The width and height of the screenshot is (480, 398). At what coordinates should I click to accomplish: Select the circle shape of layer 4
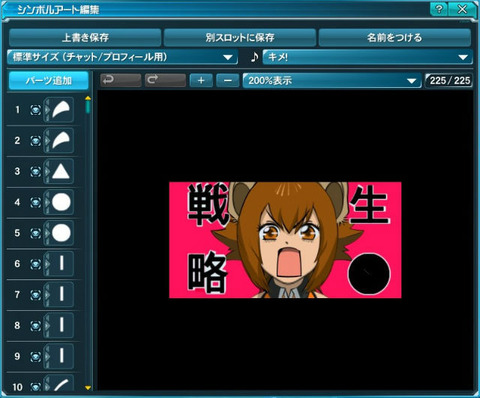point(61,202)
